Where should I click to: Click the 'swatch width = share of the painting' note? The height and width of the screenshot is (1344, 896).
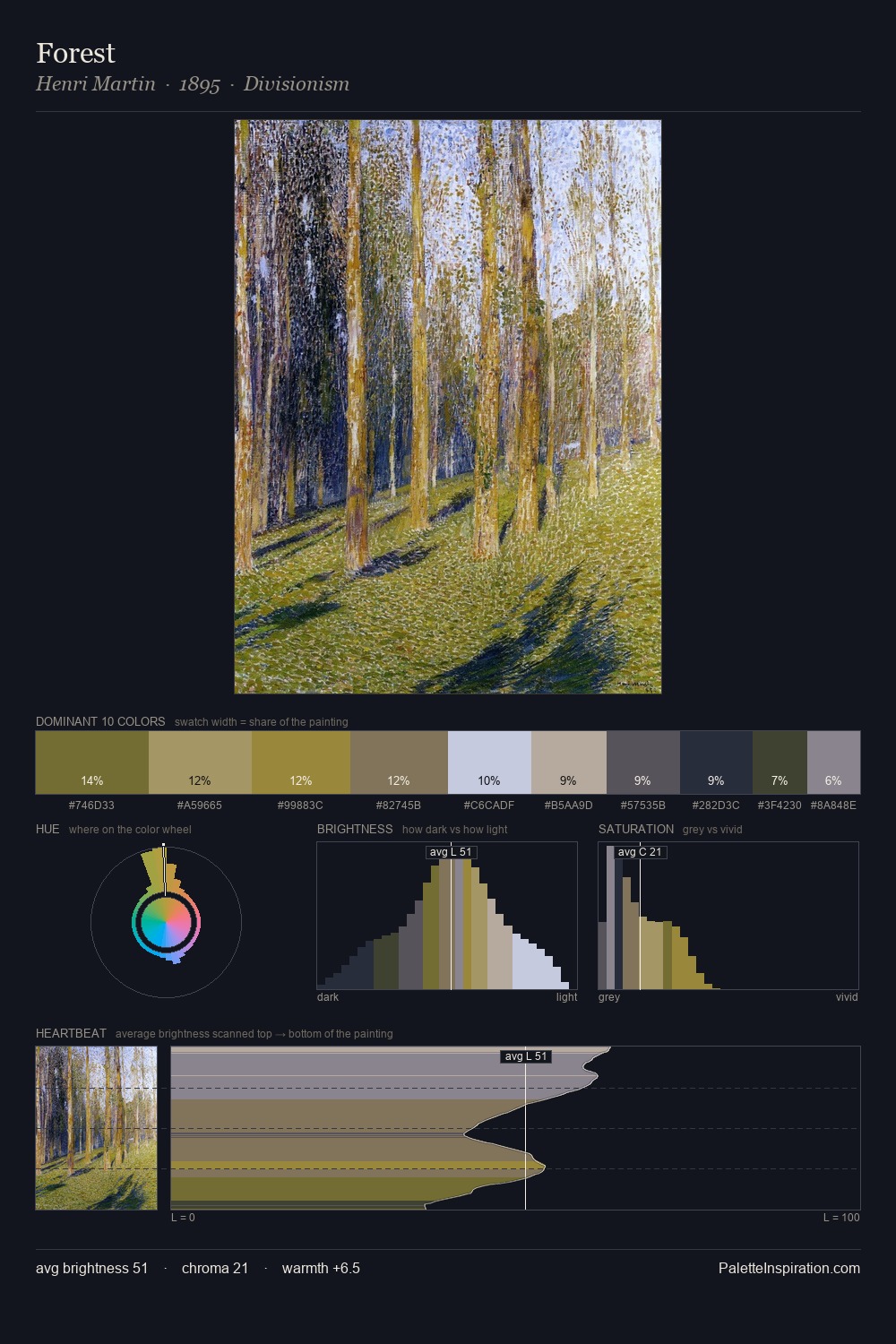point(262,722)
